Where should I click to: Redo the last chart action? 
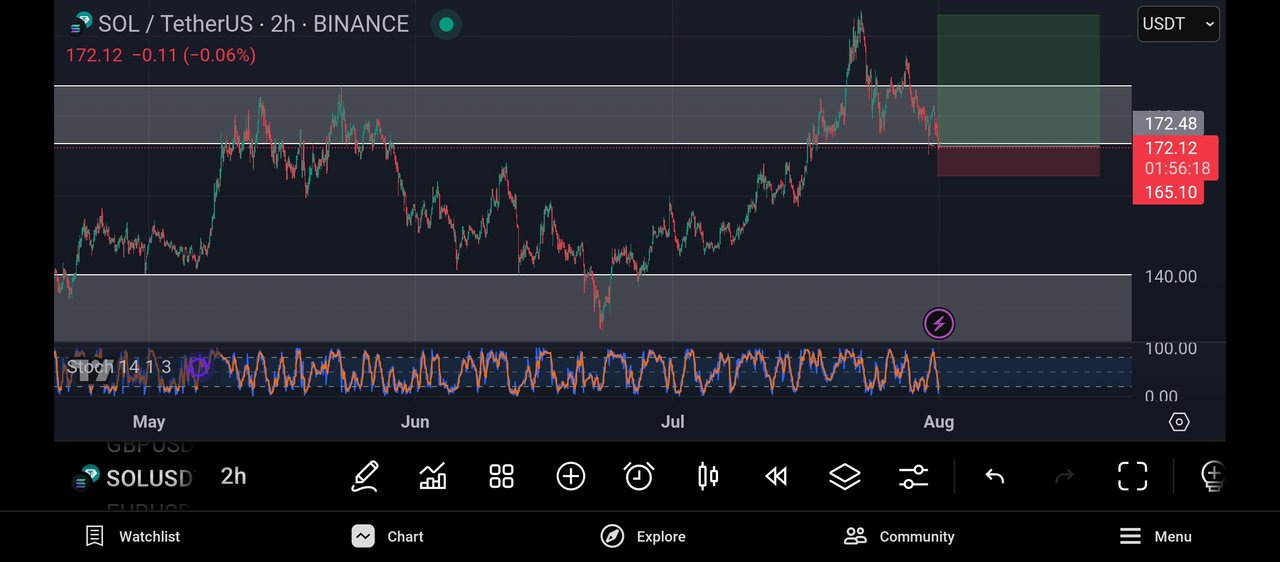[1064, 476]
